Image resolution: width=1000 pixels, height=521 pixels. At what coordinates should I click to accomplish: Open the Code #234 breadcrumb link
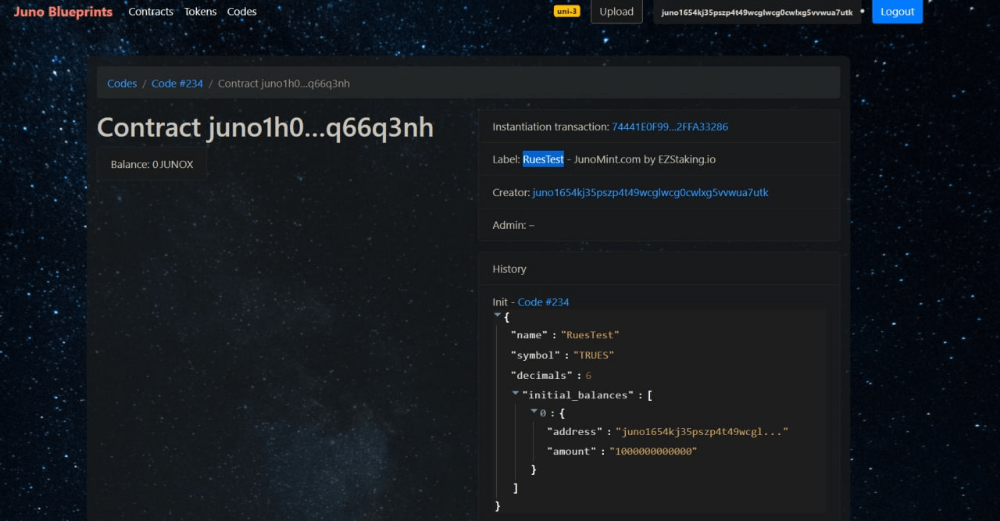(177, 84)
